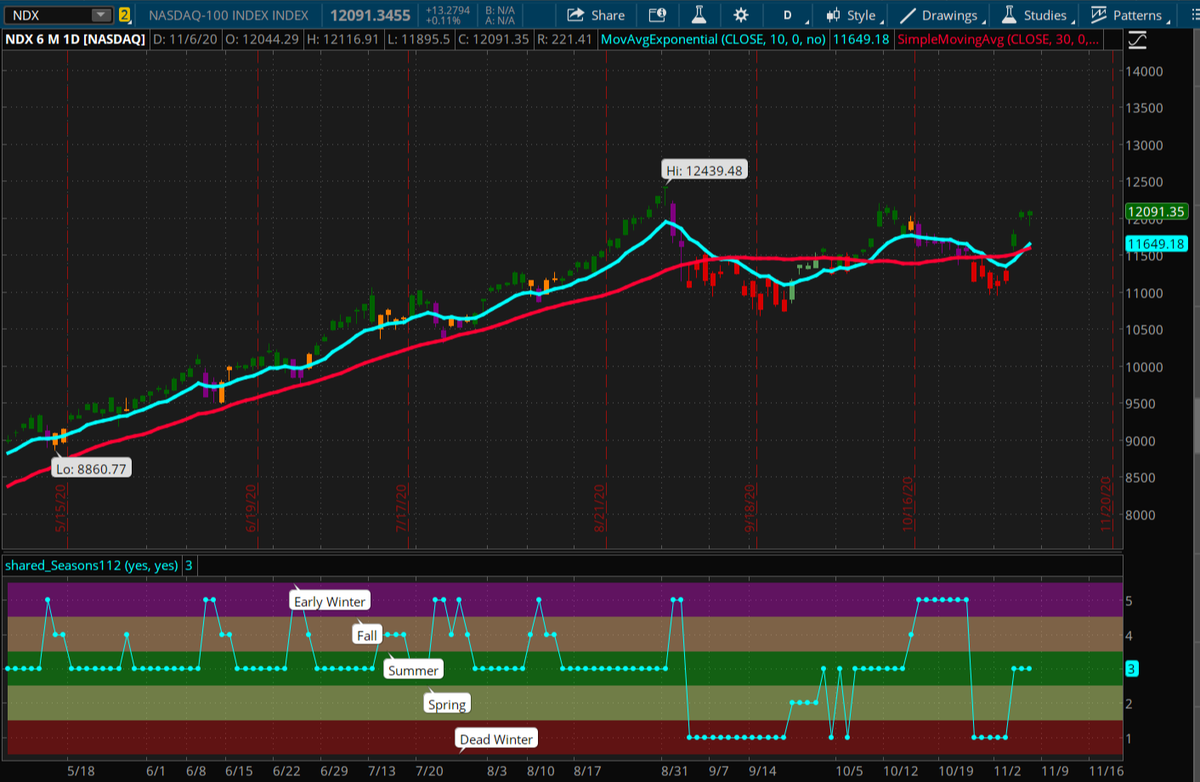1200x782 pixels.
Task: Click the Spring chart bubble
Action: [x=447, y=704]
